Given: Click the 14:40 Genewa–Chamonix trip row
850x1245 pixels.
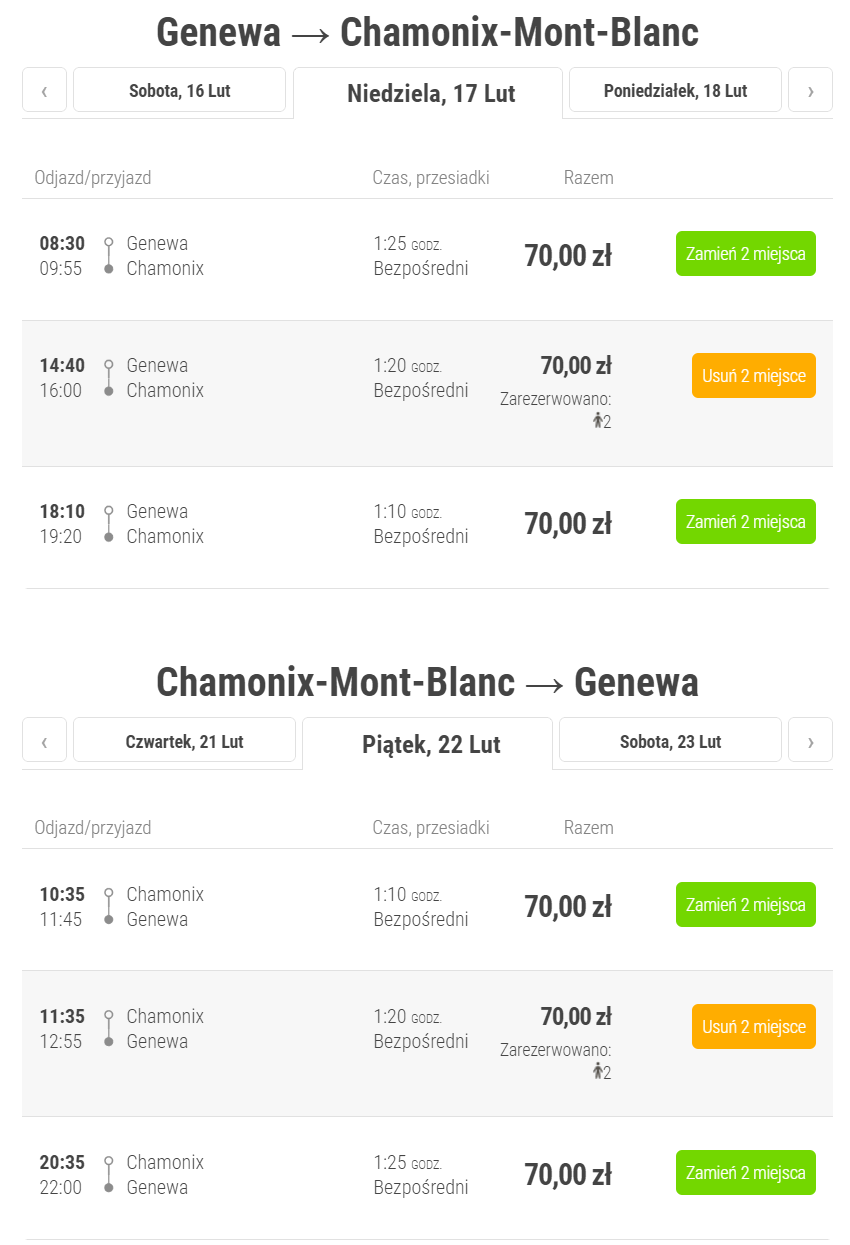Looking at the screenshot, I should point(300,393).
